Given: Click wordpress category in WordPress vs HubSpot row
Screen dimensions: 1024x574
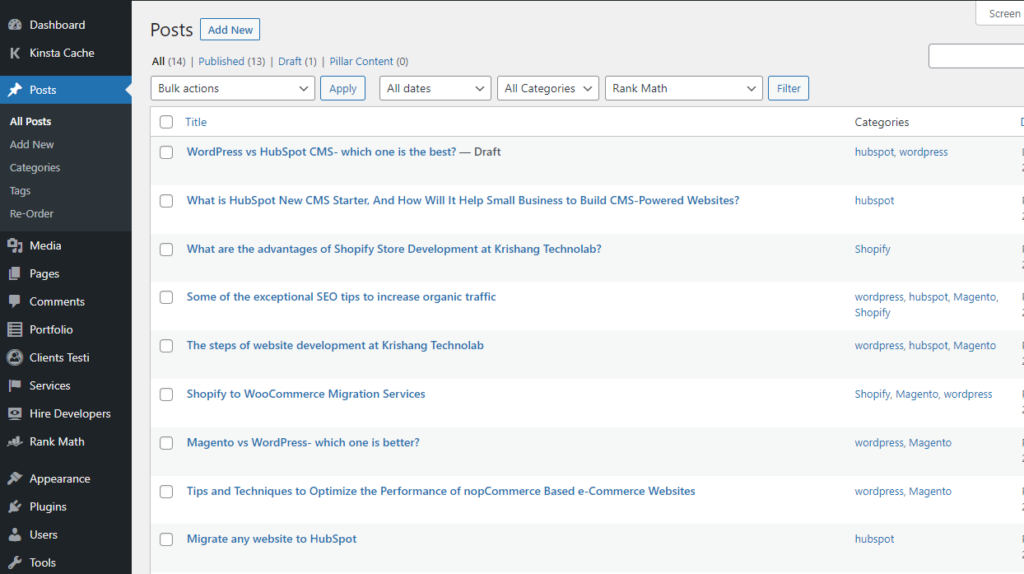Looking at the screenshot, I should coord(923,152).
